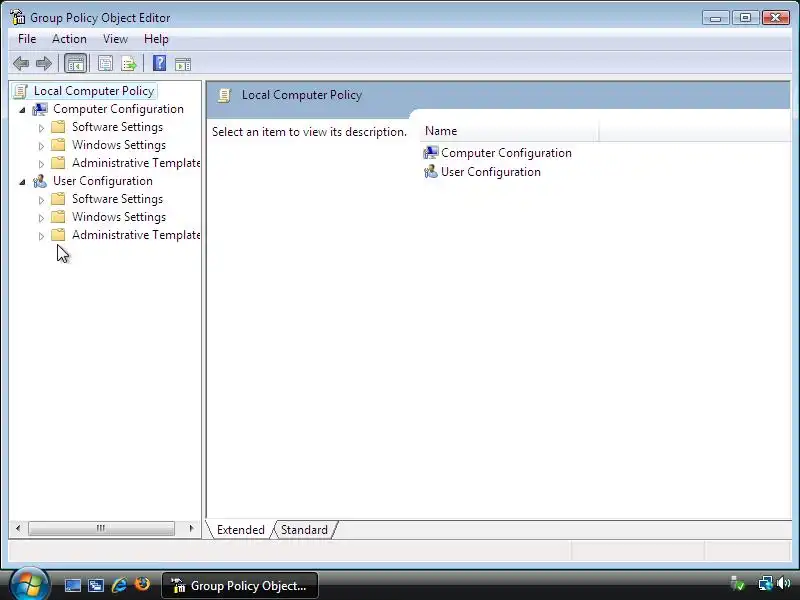Click the Name column header
The height and width of the screenshot is (600, 800).
click(x=509, y=131)
